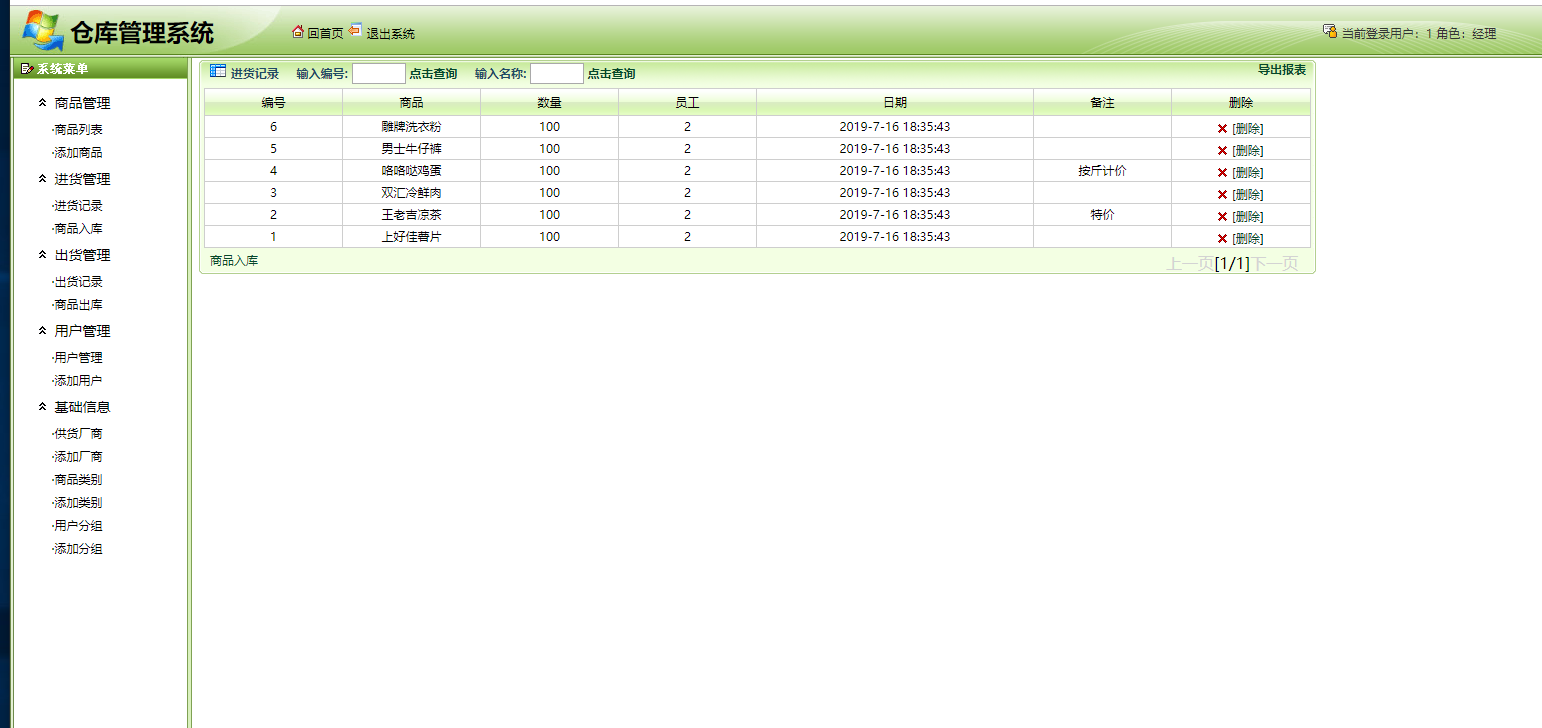Open 商品入库 in the sidebar menu
1542x728 pixels.
78,229
